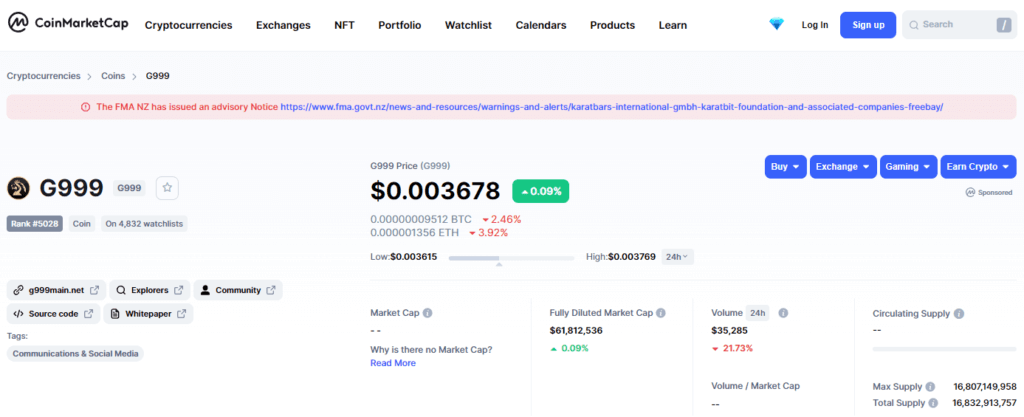Open the g999main.net website link
The height and width of the screenshot is (417, 1024).
tap(56, 290)
